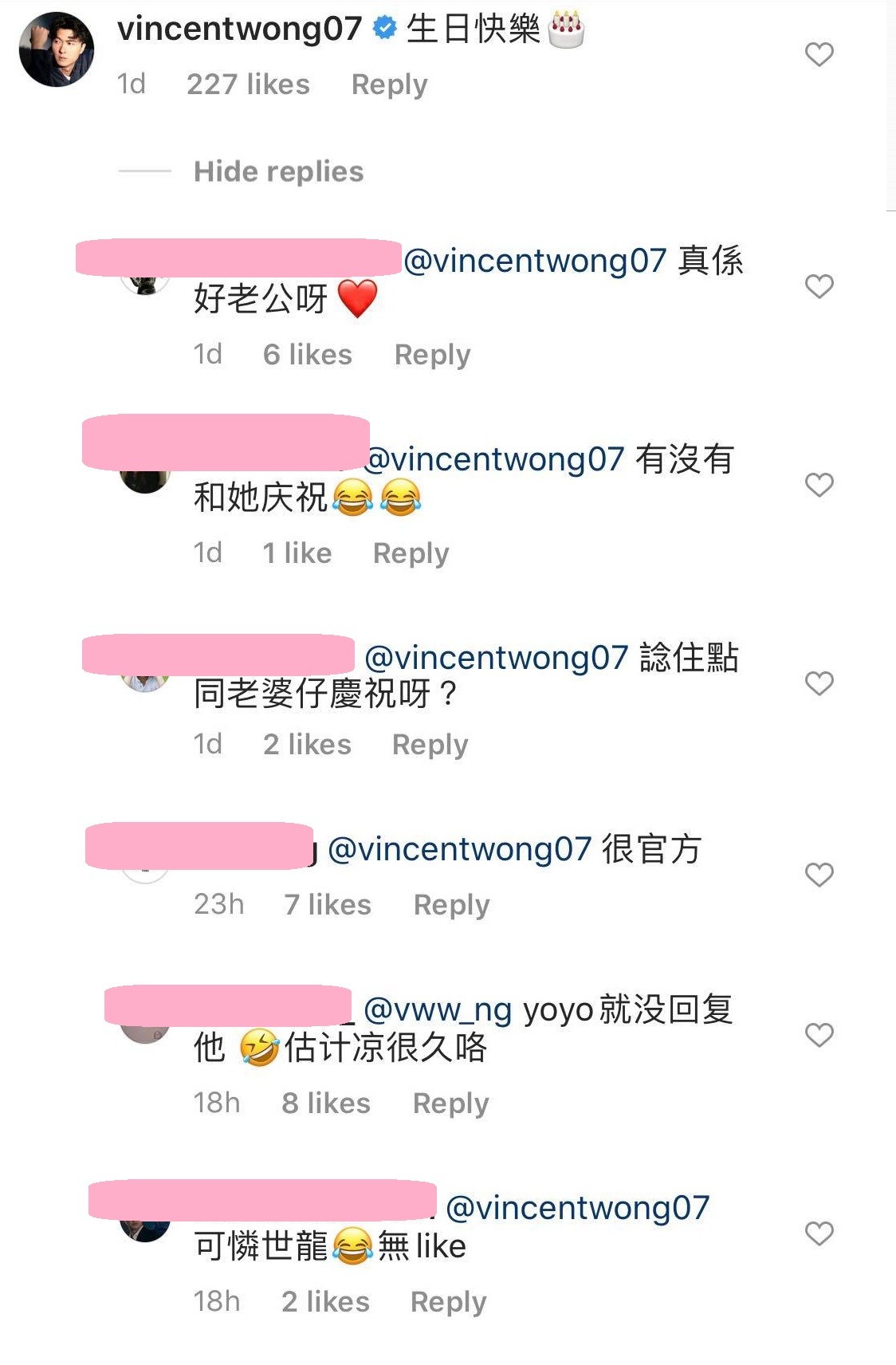Tap heart beside the yoyo就没回复他 reply
The image size is (896, 1365).
pyautogui.click(x=819, y=1035)
